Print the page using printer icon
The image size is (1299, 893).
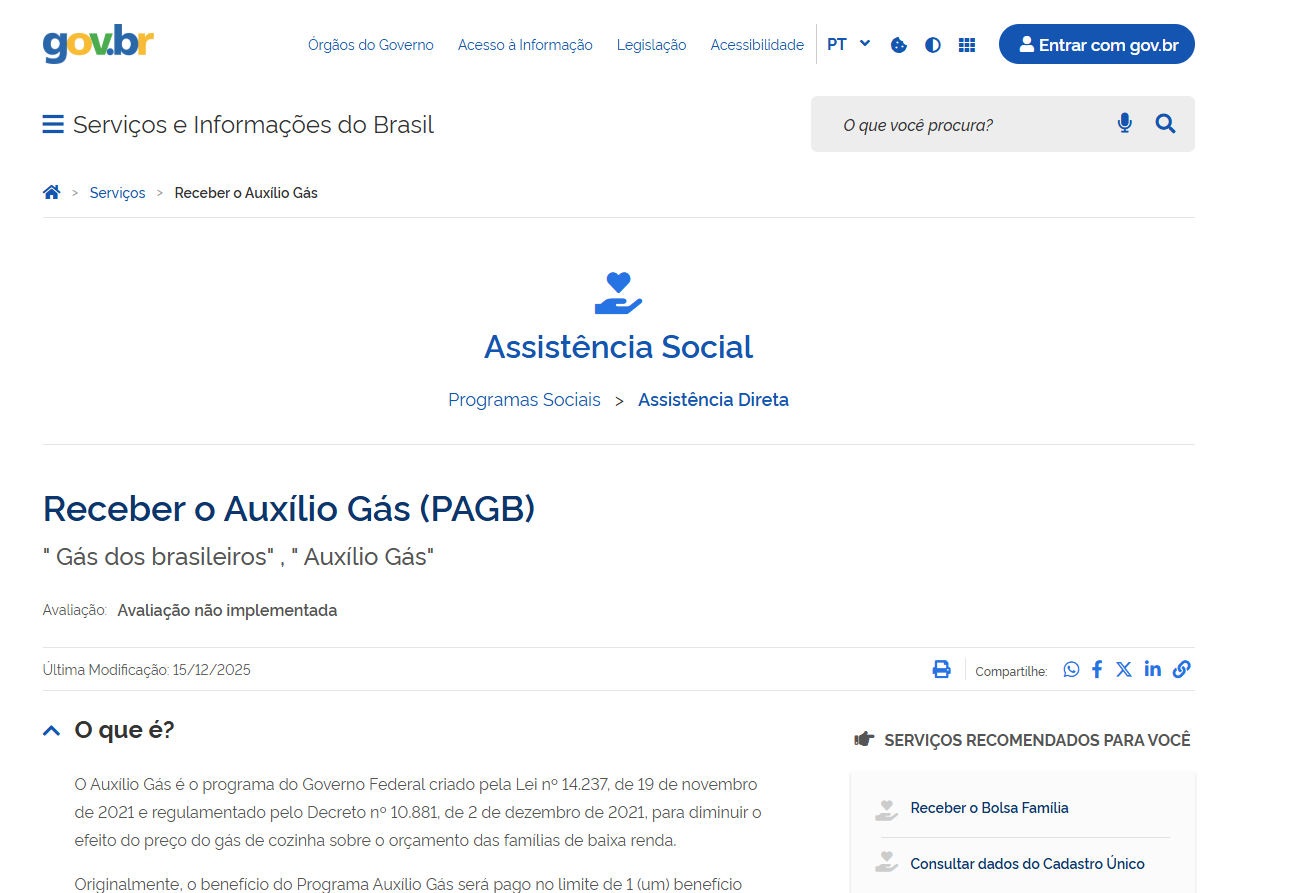(x=941, y=670)
